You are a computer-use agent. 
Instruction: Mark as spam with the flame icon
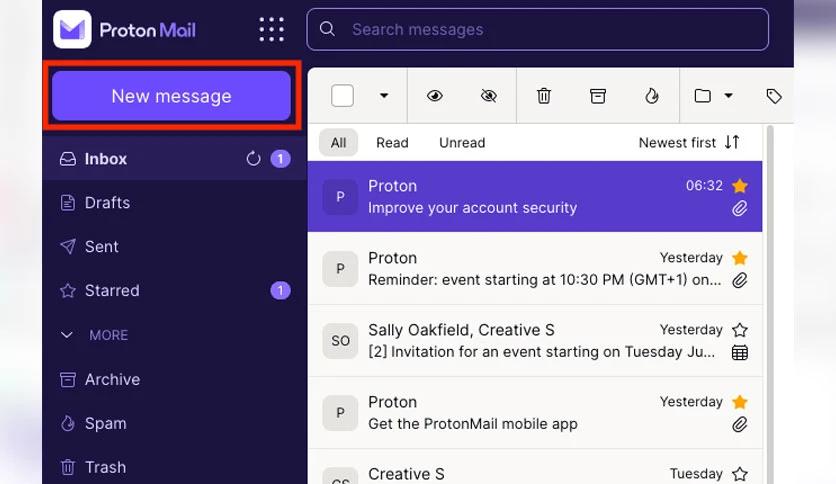click(x=652, y=96)
